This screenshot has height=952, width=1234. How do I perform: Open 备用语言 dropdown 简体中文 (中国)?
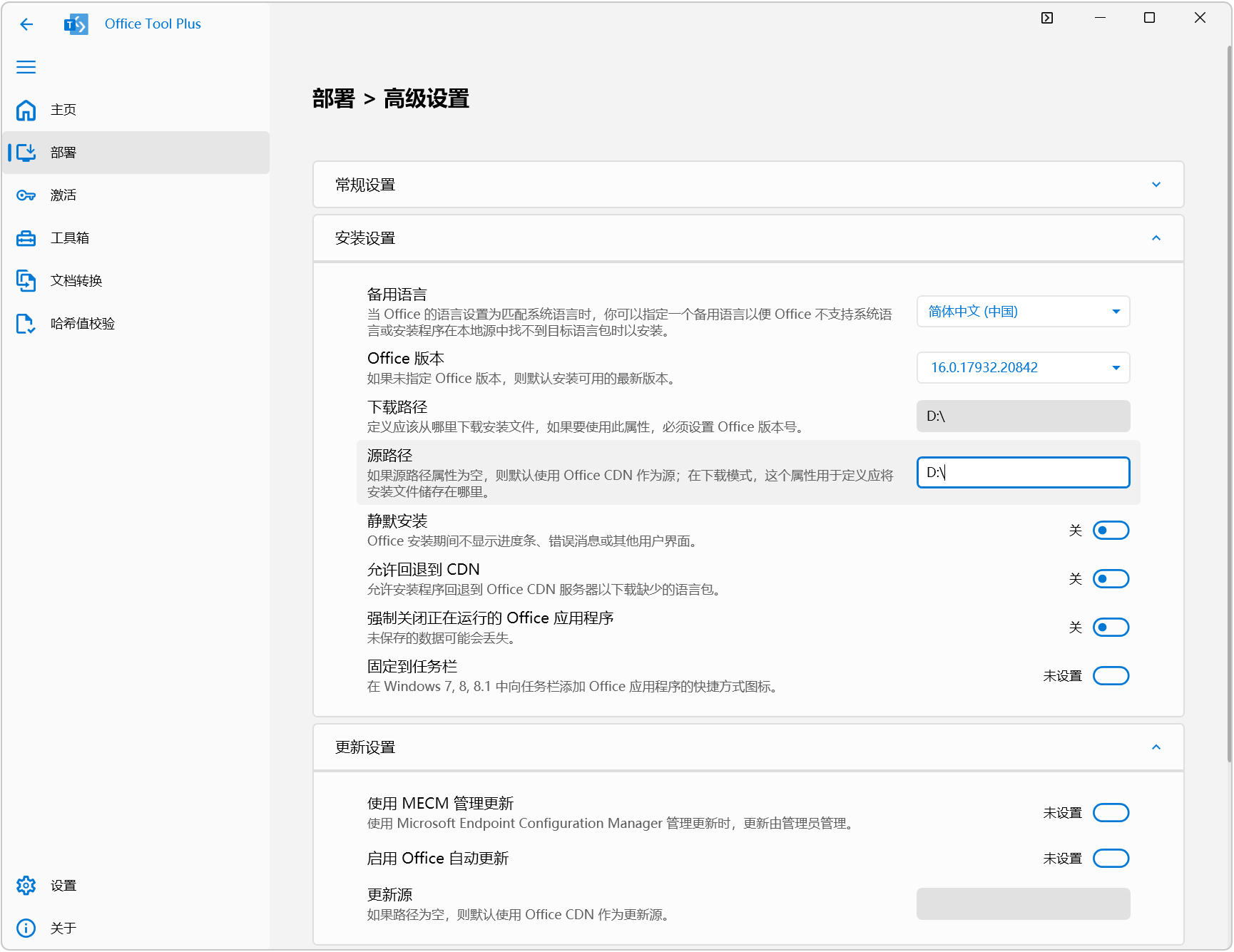(1024, 312)
